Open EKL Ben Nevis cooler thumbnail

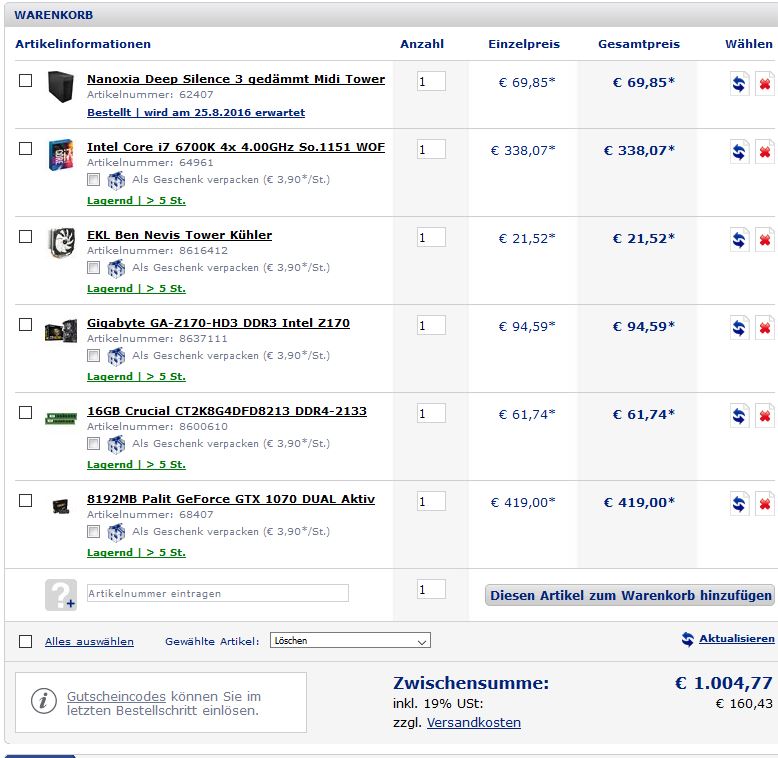click(x=62, y=243)
